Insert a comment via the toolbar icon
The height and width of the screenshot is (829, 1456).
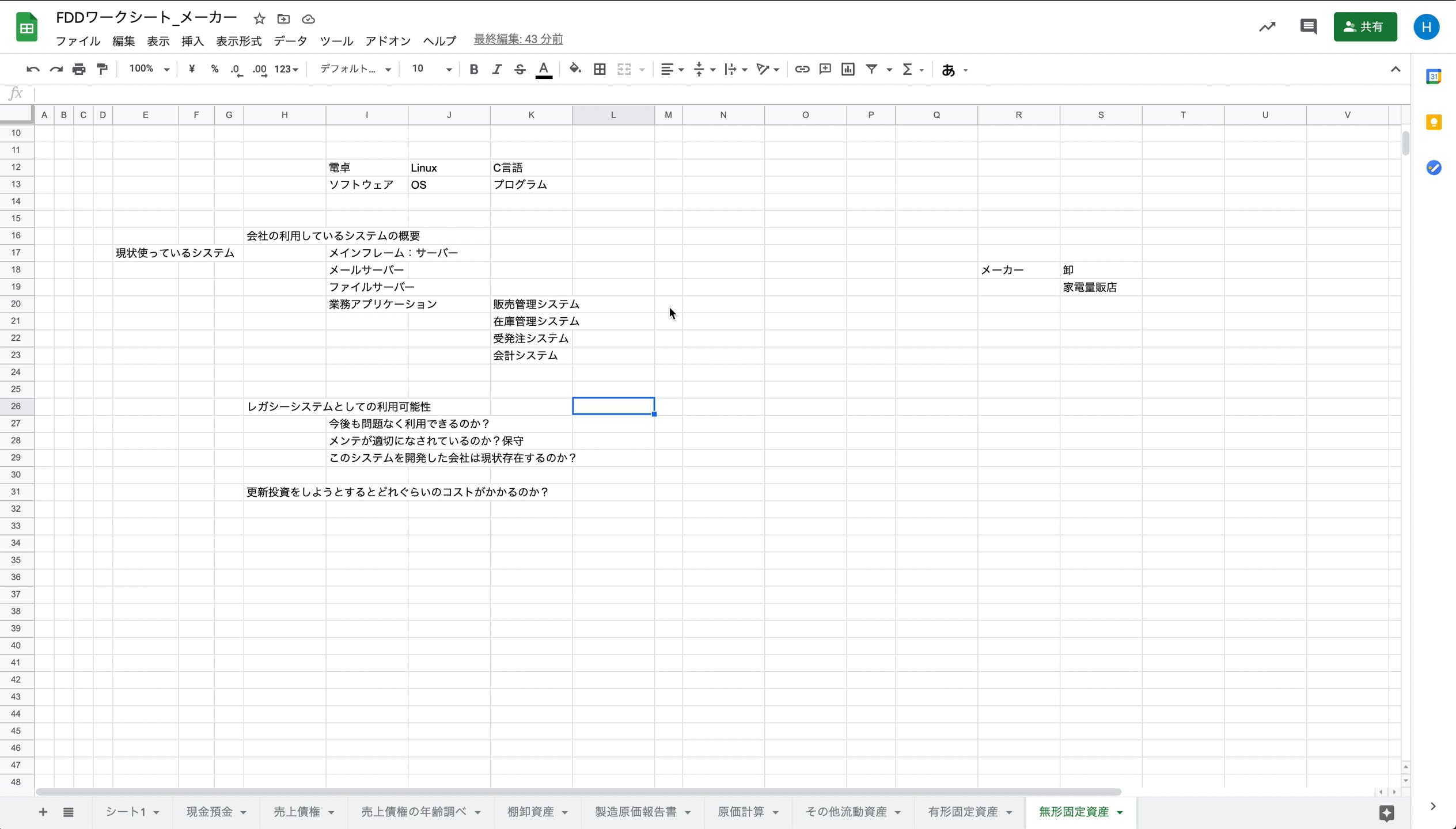[x=824, y=69]
